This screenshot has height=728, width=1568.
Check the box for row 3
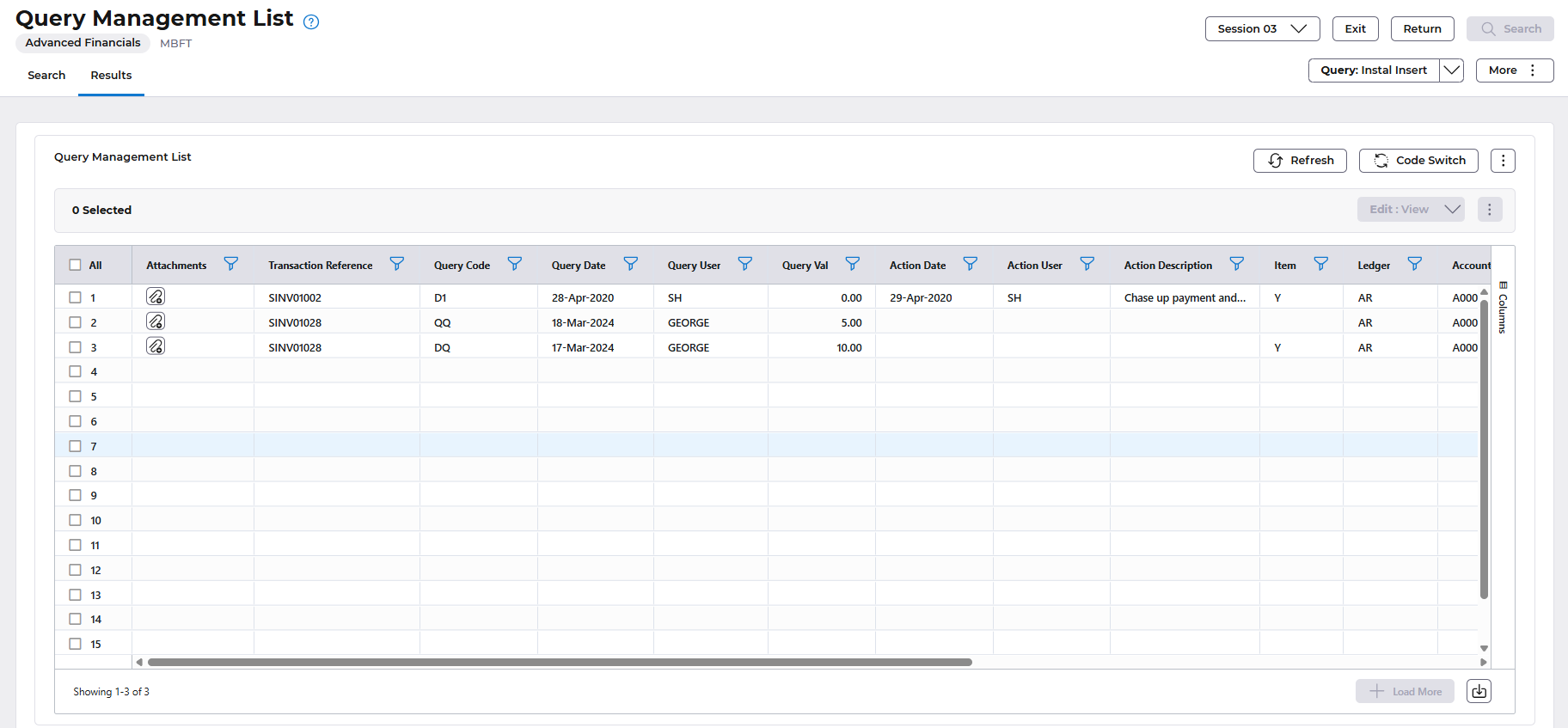click(x=76, y=347)
